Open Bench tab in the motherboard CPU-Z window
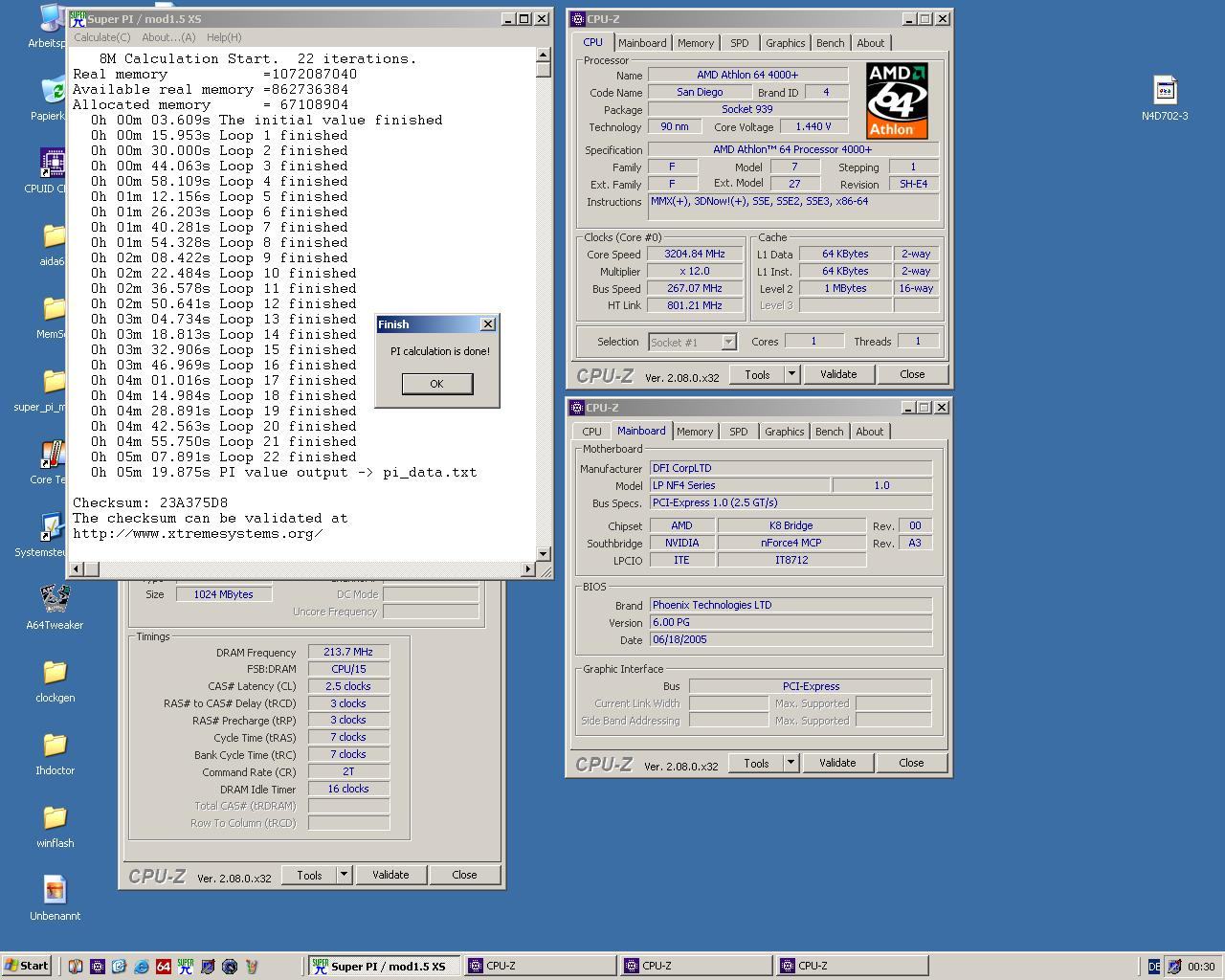Viewport: 1225px width, 980px height. (x=830, y=432)
